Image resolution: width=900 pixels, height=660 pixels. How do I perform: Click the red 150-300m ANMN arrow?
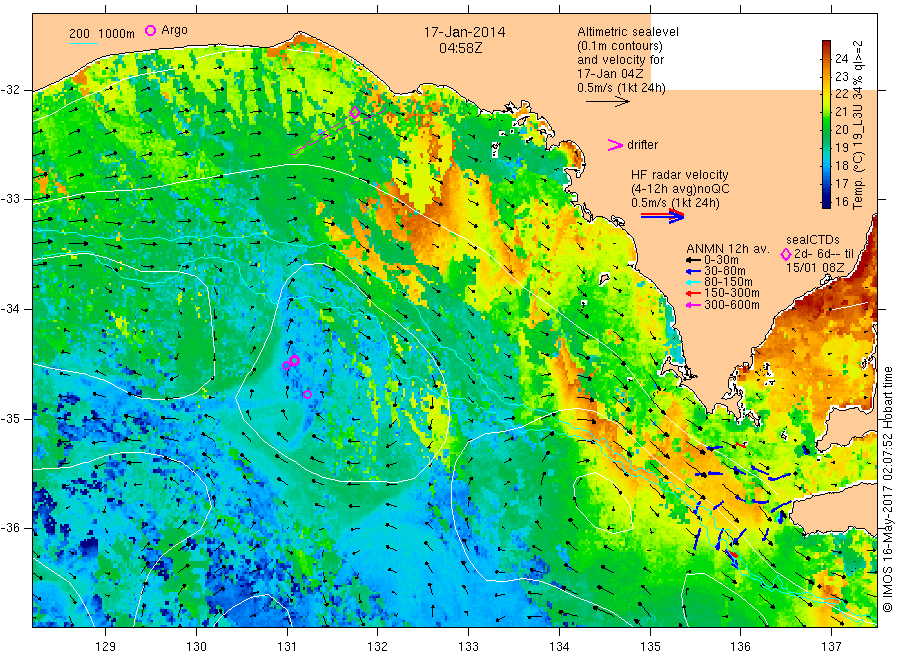point(693,293)
